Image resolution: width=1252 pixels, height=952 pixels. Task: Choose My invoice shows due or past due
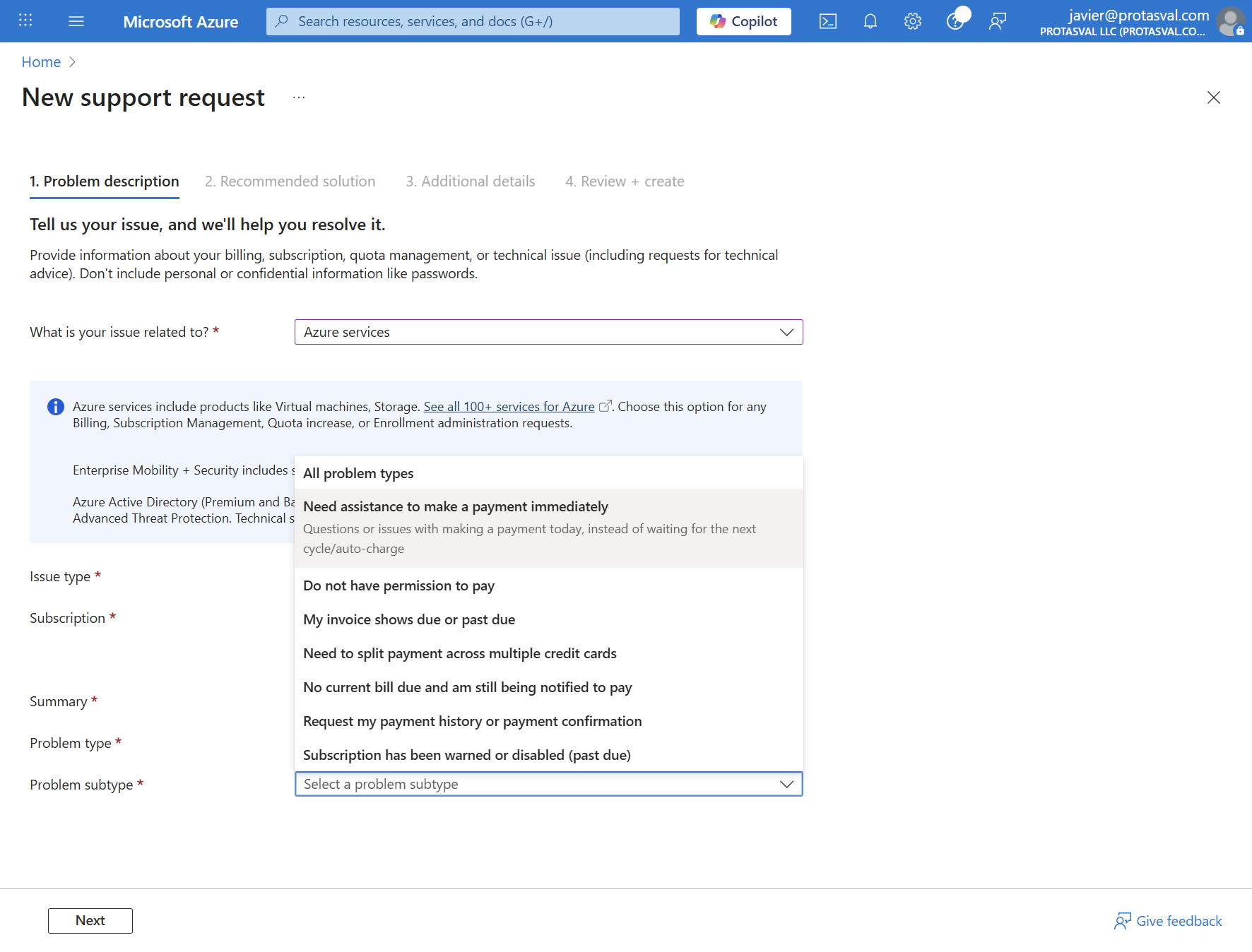[x=549, y=619]
